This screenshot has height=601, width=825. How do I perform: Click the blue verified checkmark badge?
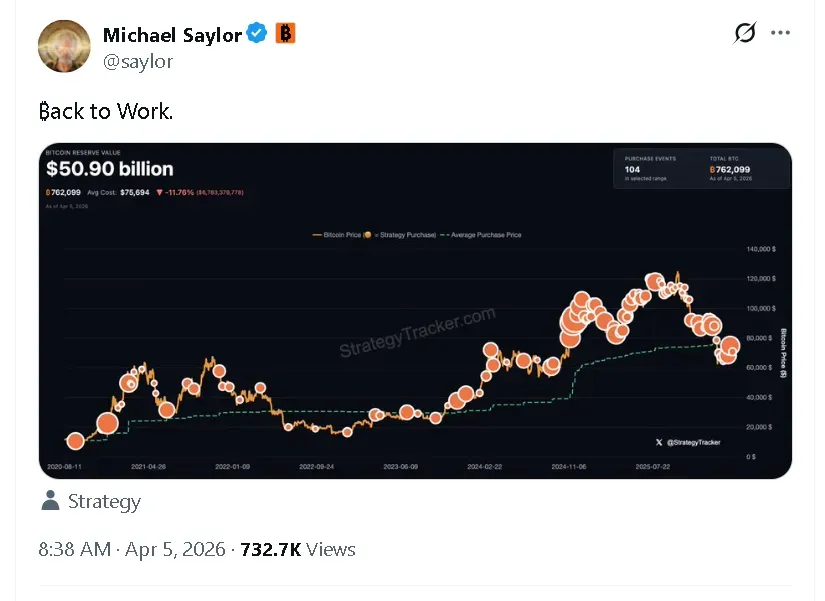(256, 34)
